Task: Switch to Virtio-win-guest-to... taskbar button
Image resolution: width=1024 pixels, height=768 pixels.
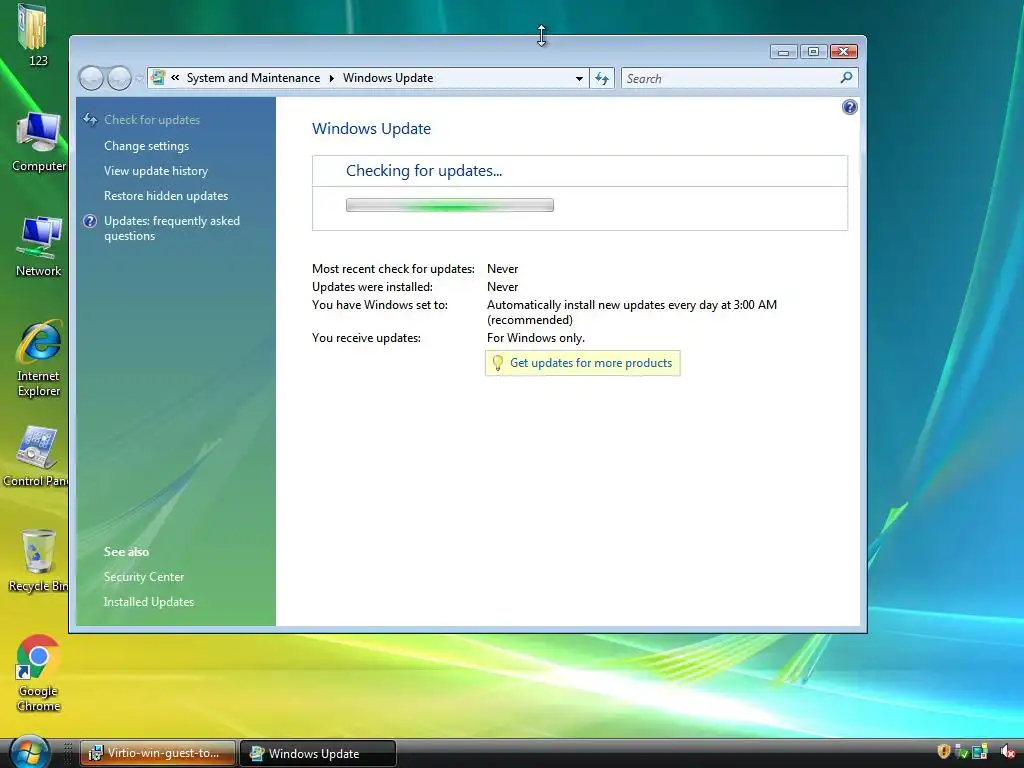Action: (x=158, y=753)
